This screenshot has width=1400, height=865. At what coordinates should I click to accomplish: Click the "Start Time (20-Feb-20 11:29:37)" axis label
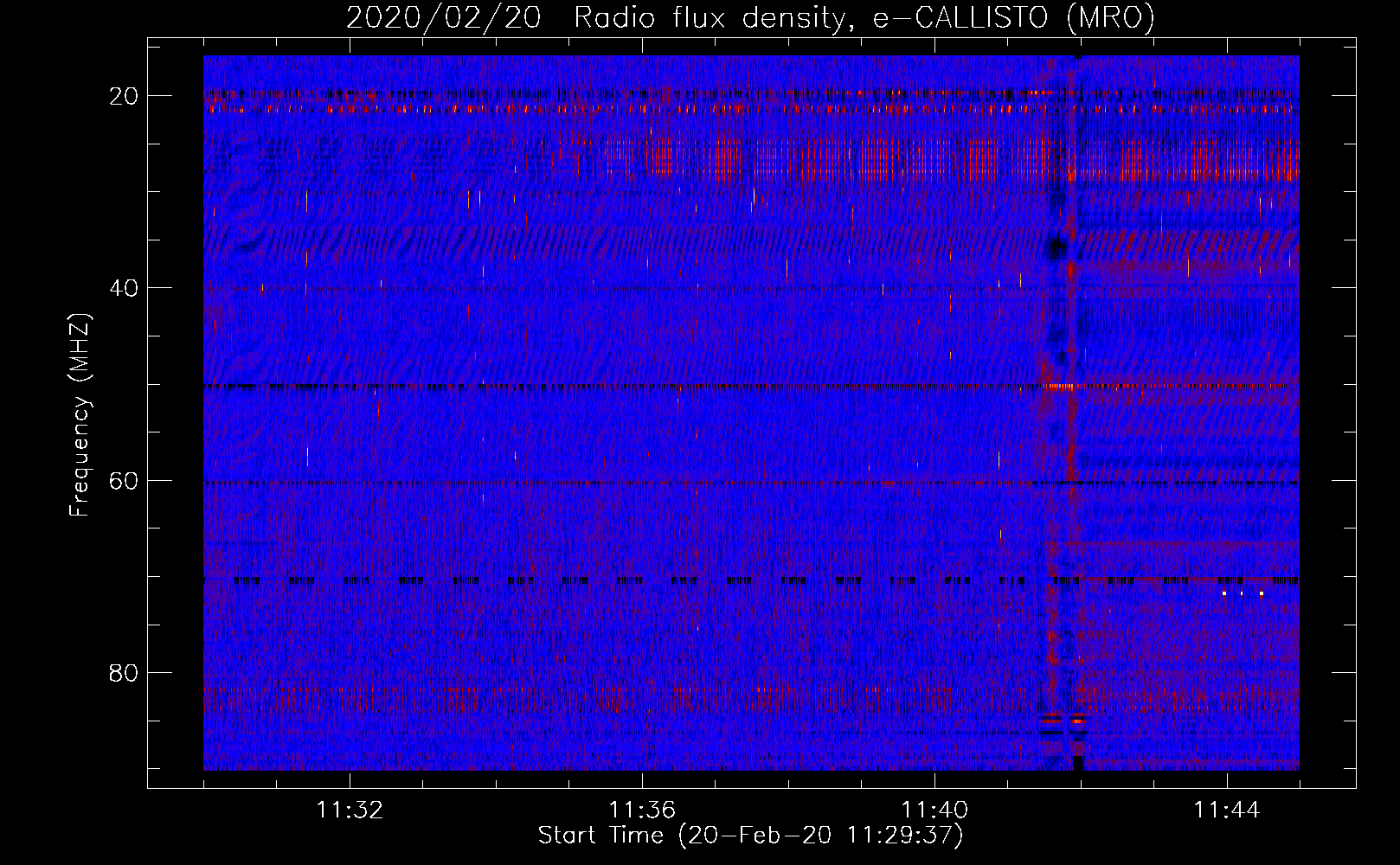coord(750,836)
